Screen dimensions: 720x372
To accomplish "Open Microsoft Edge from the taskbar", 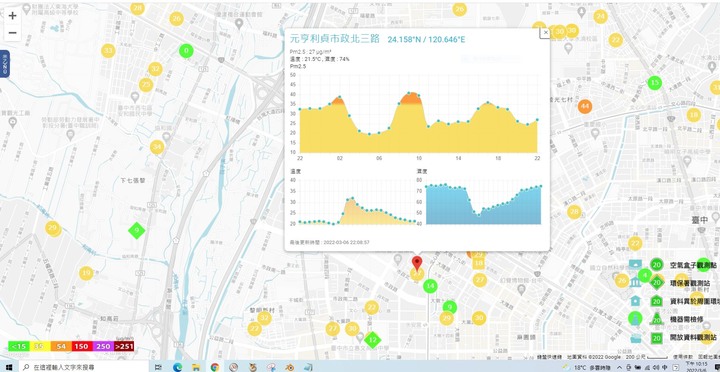I will click(x=177, y=367).
